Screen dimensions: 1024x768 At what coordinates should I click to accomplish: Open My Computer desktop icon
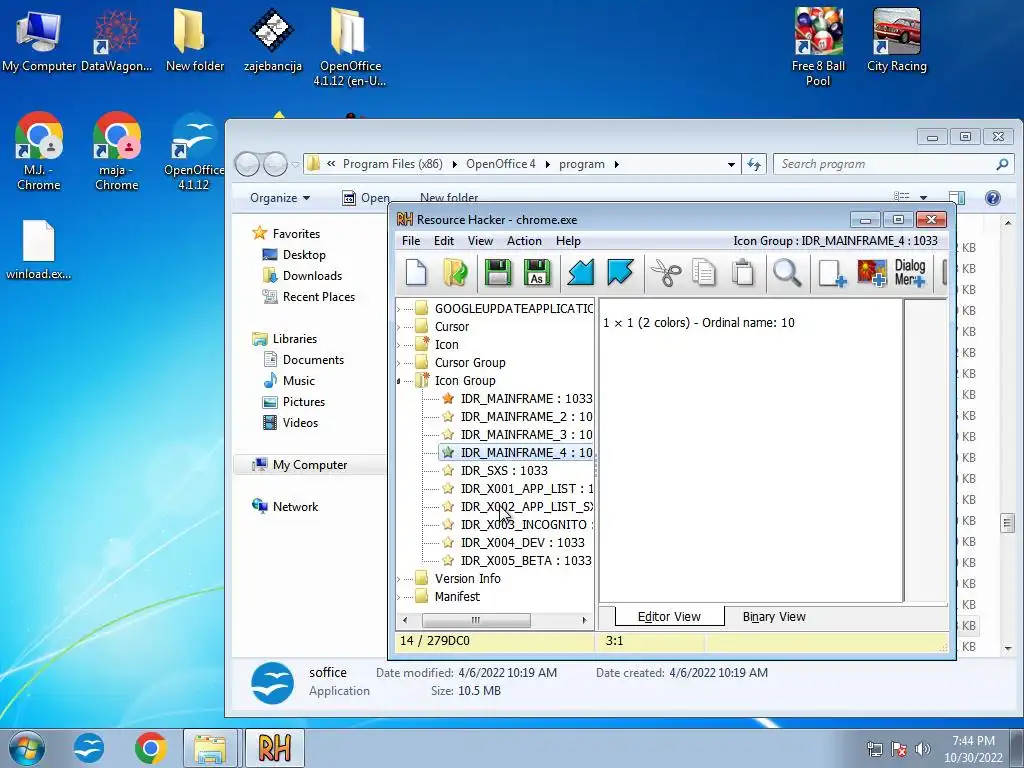click(39, 41)
